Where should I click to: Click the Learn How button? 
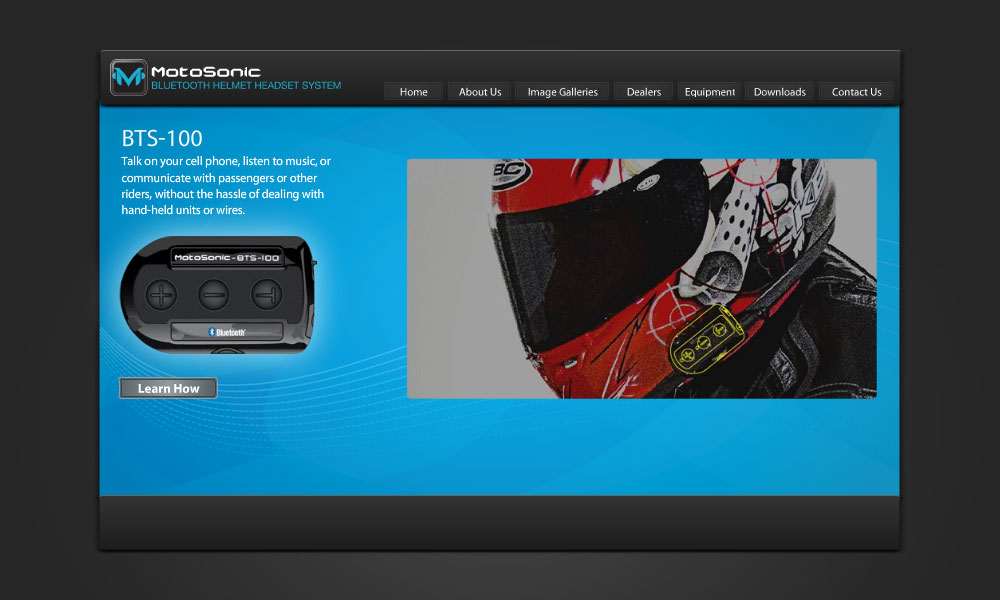pyautogui.click(x=168, y=388)
